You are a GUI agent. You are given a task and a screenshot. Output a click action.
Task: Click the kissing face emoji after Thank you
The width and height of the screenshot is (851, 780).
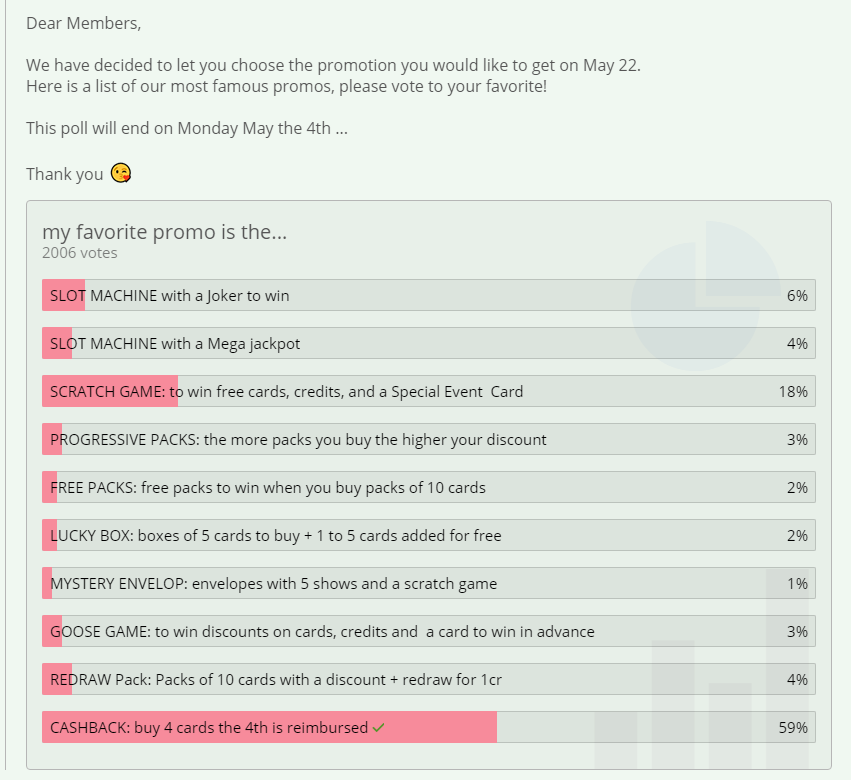pyautogui.click(x=121, y=173)
